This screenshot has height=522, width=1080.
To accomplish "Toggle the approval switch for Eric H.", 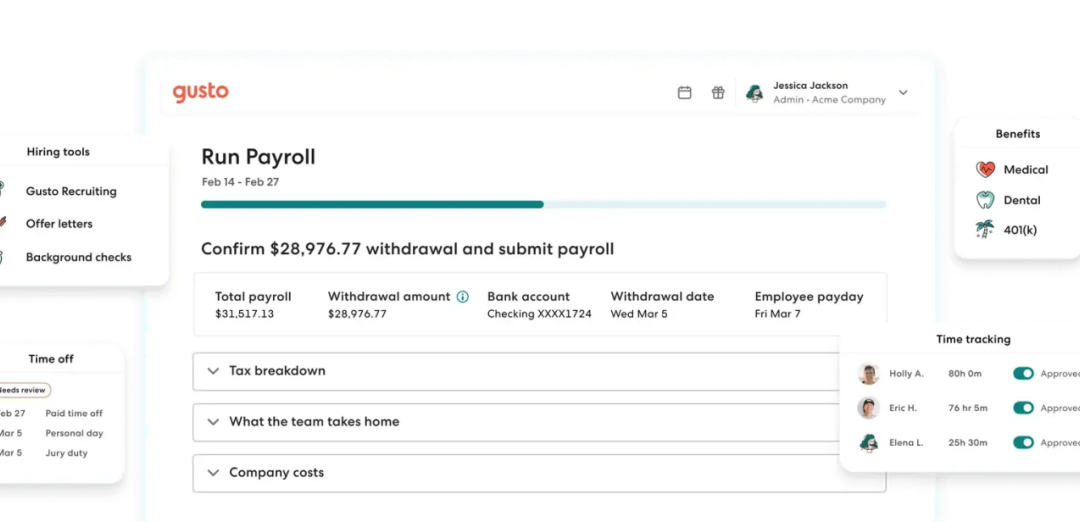I will point(1023,408).
